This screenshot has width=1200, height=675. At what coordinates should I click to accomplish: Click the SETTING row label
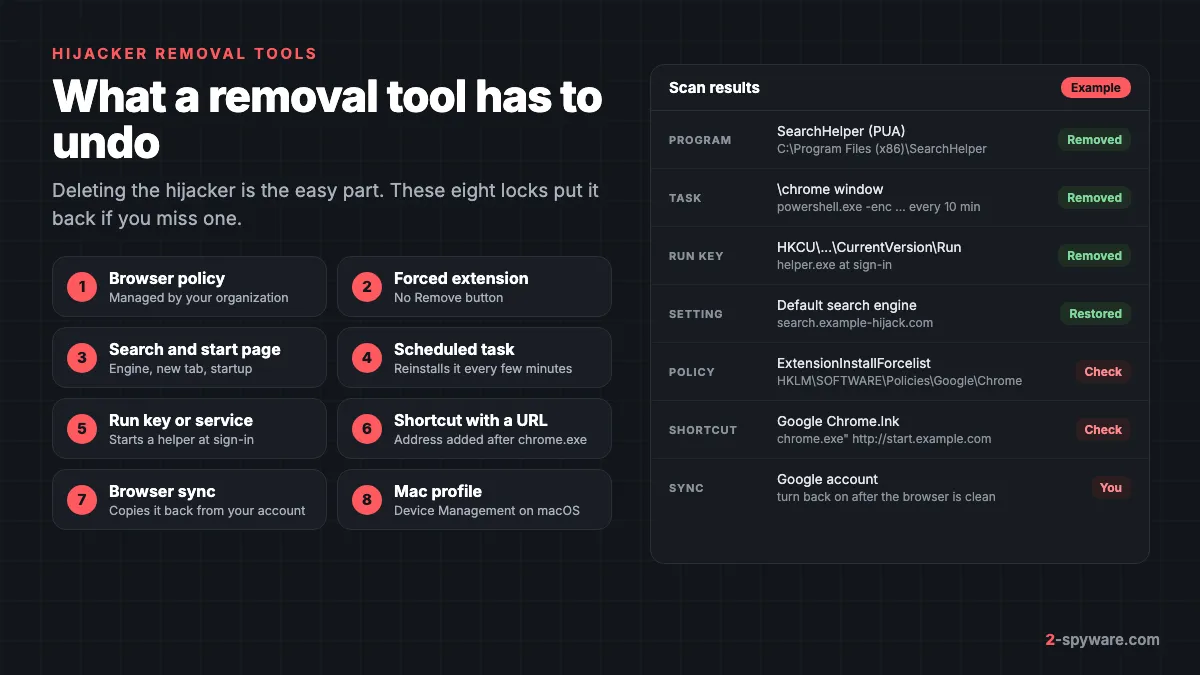click(697, 314)
